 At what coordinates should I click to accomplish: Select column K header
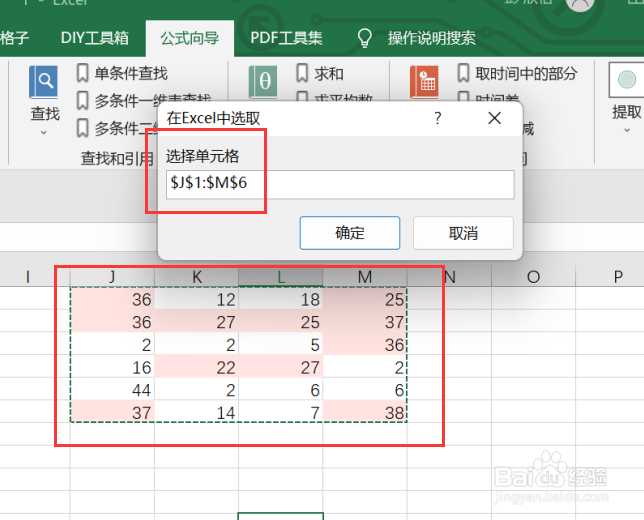pos(197,276)
